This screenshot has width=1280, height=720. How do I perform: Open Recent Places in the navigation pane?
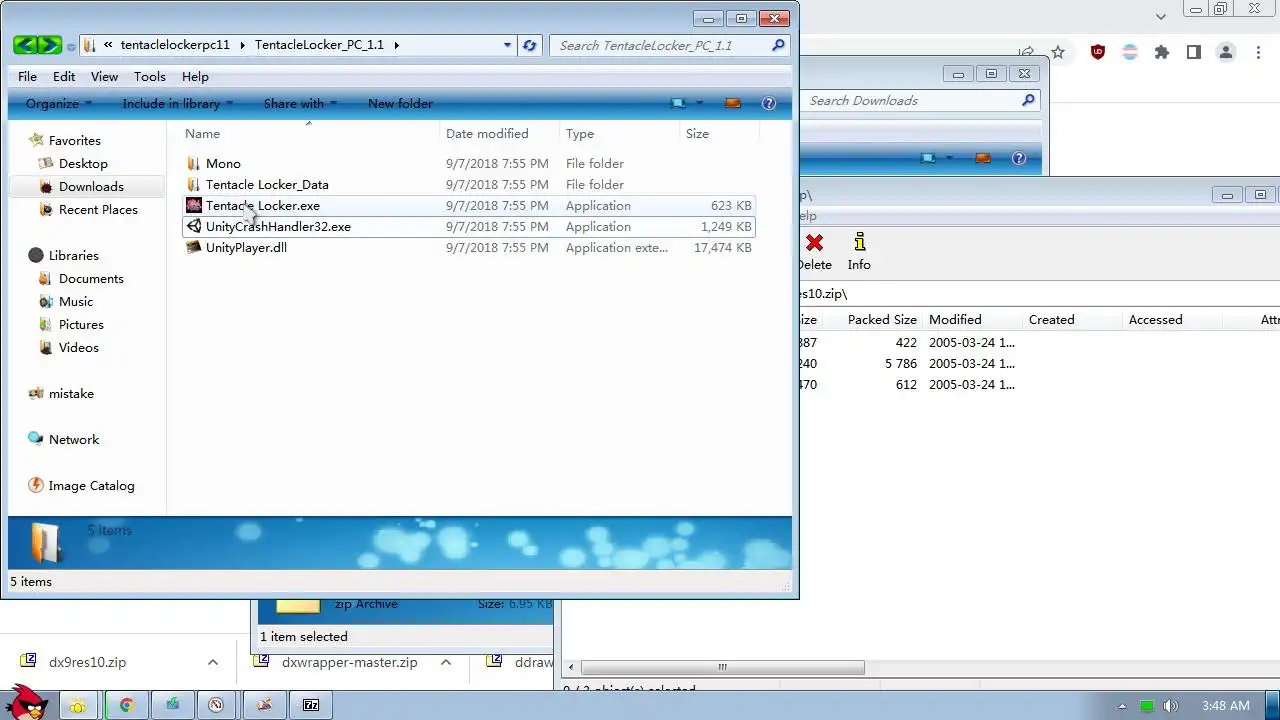[x=98, y=209]
